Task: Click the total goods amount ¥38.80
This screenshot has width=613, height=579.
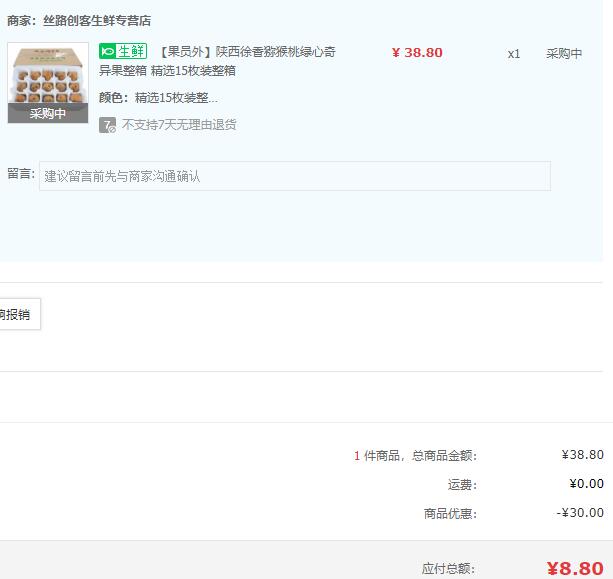Action: (x=582, y=455)
